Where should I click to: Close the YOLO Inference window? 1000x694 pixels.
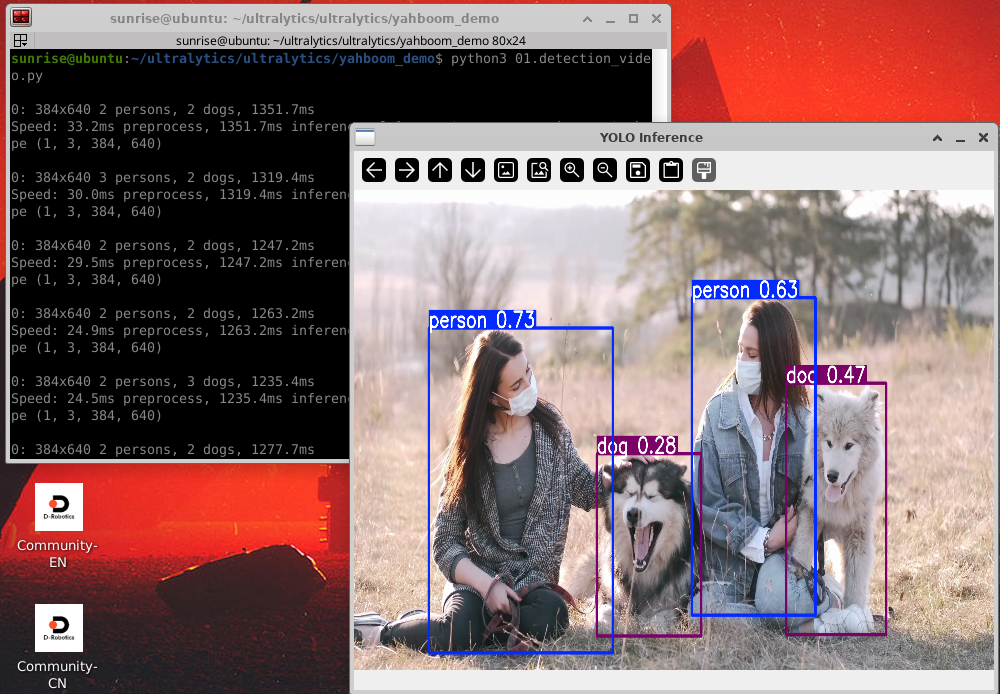[x=983, y=138]
